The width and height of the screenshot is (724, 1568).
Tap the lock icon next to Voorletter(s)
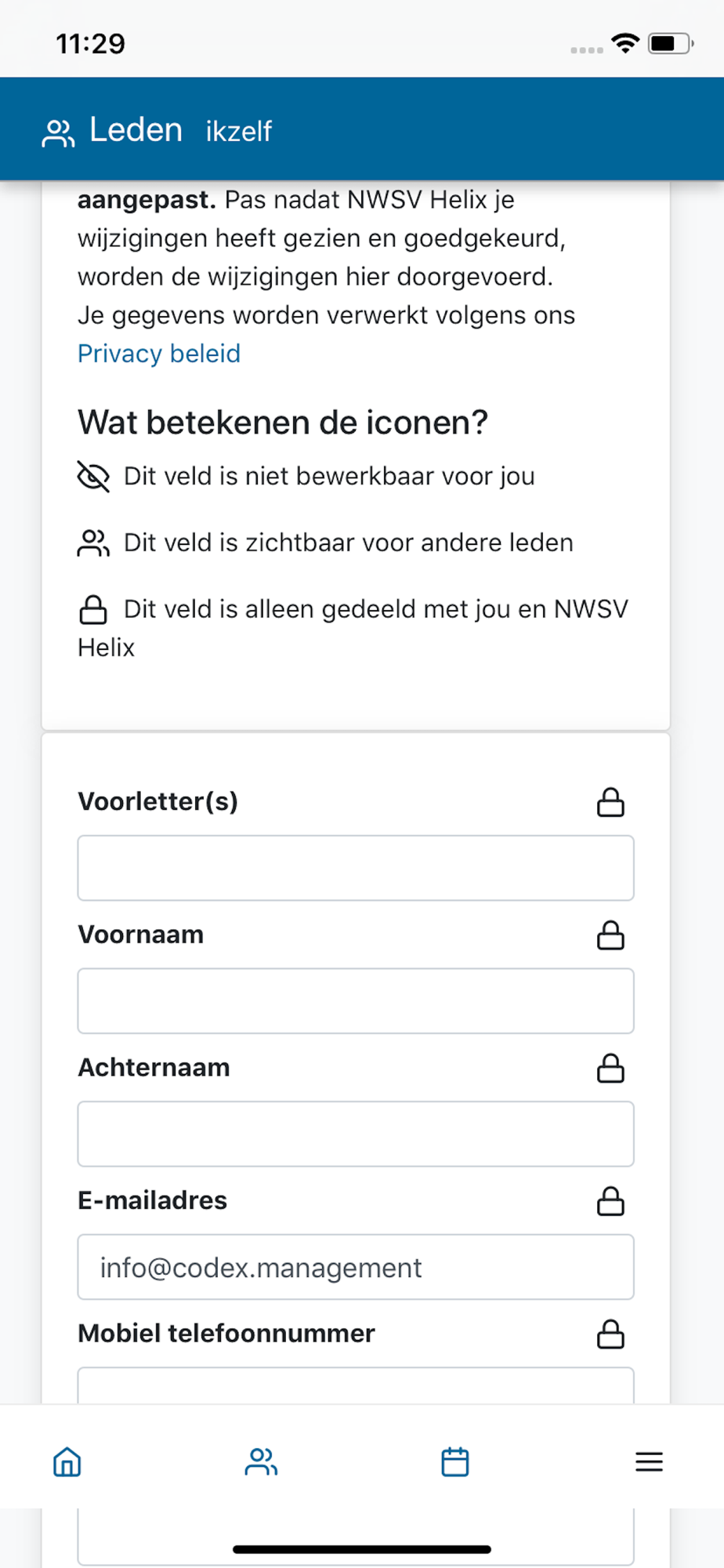(x=610, y=802)
